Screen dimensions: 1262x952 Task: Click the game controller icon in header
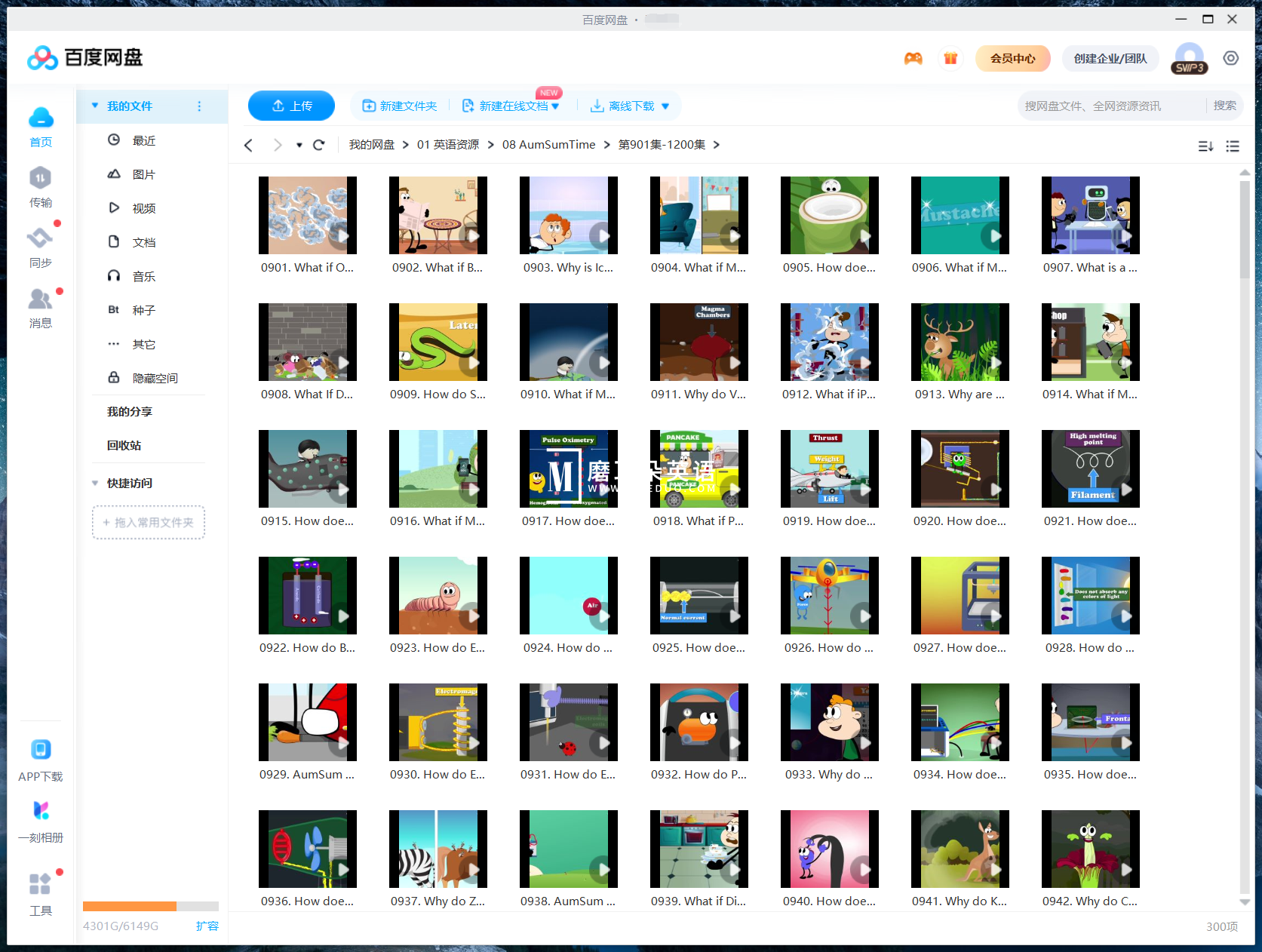tap(913, 58)
